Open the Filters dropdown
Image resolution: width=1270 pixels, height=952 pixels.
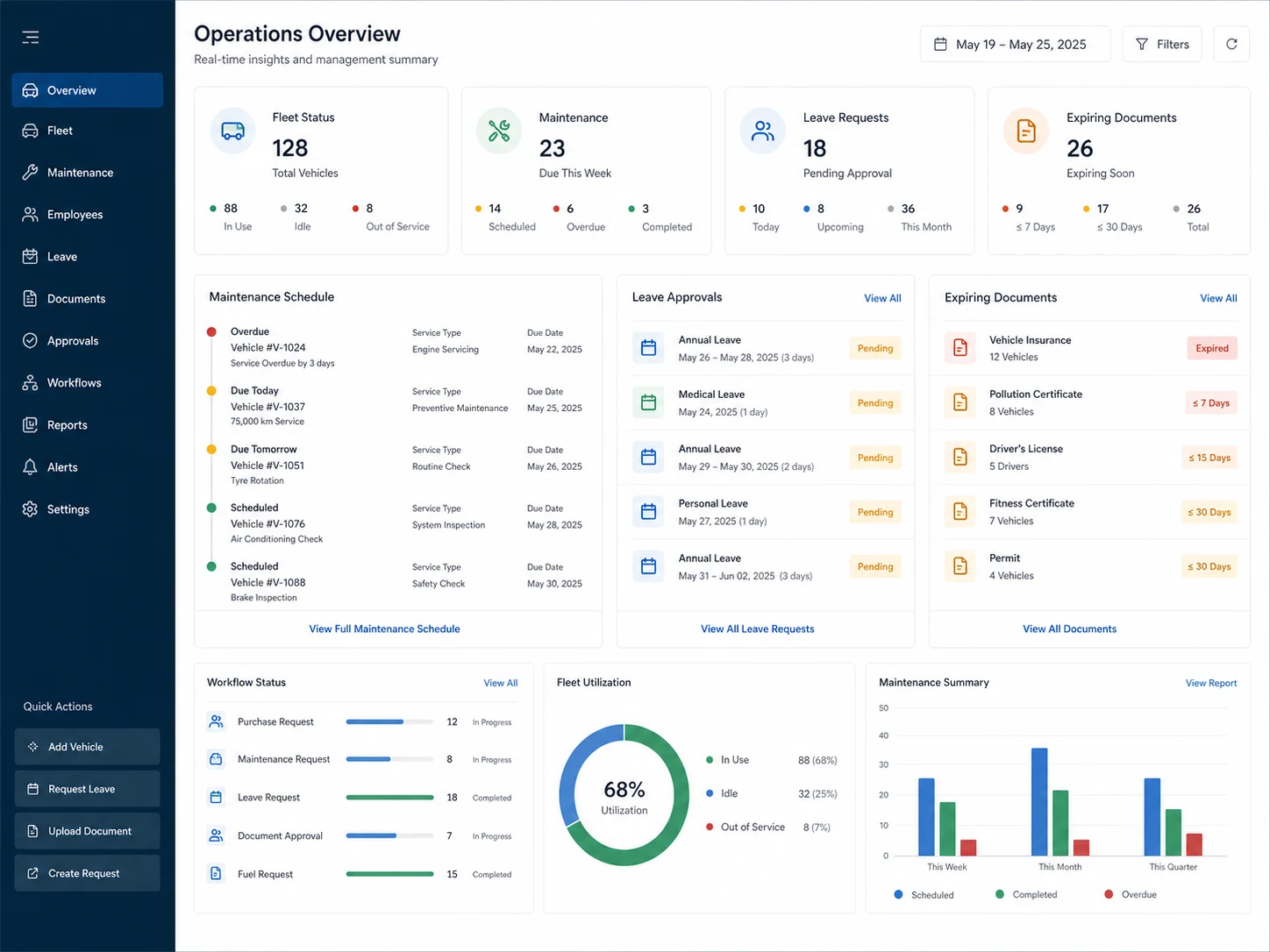1162,44
